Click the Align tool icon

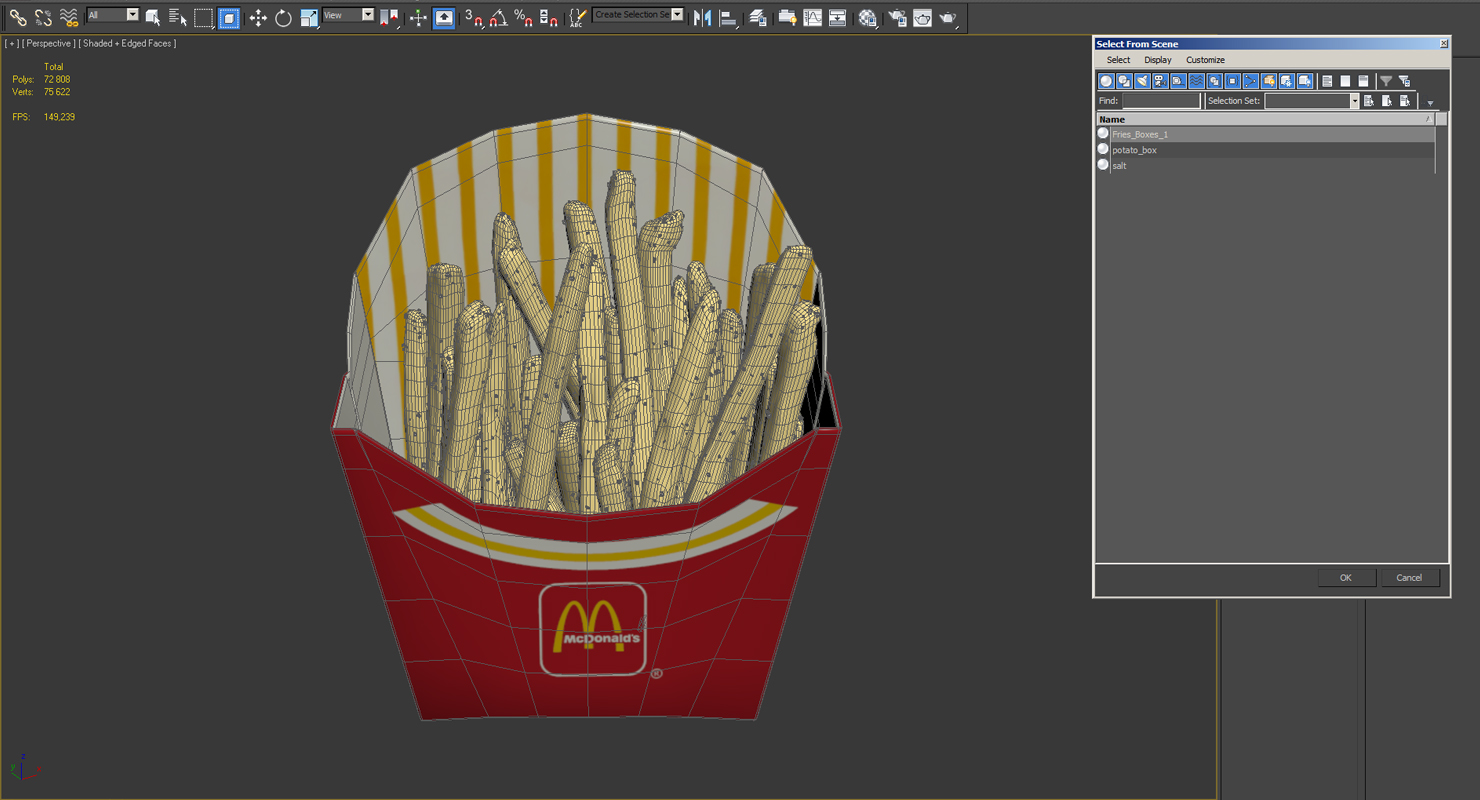tap(728, 17)
